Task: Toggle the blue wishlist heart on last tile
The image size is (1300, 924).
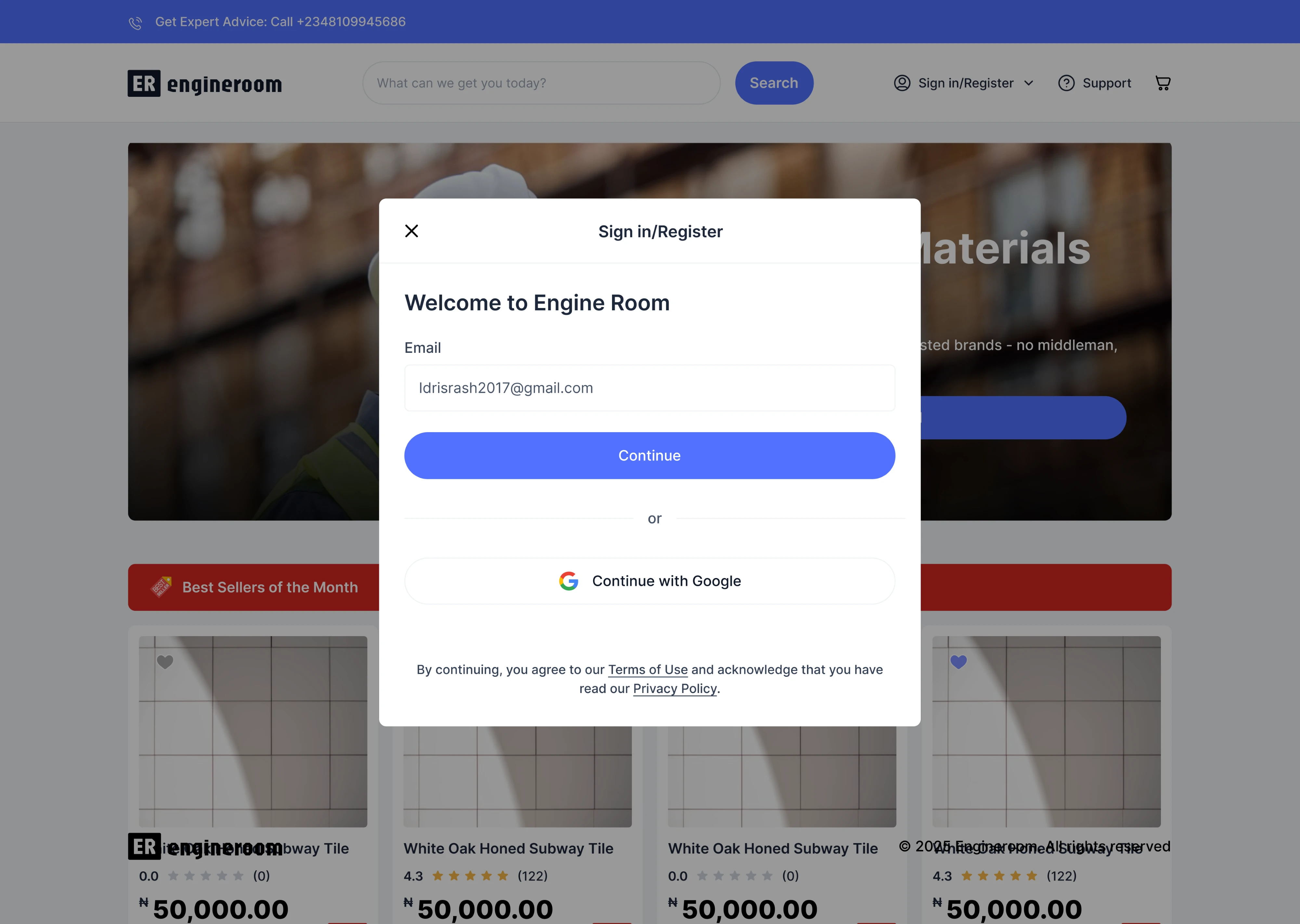Action: tap(958, 662)
